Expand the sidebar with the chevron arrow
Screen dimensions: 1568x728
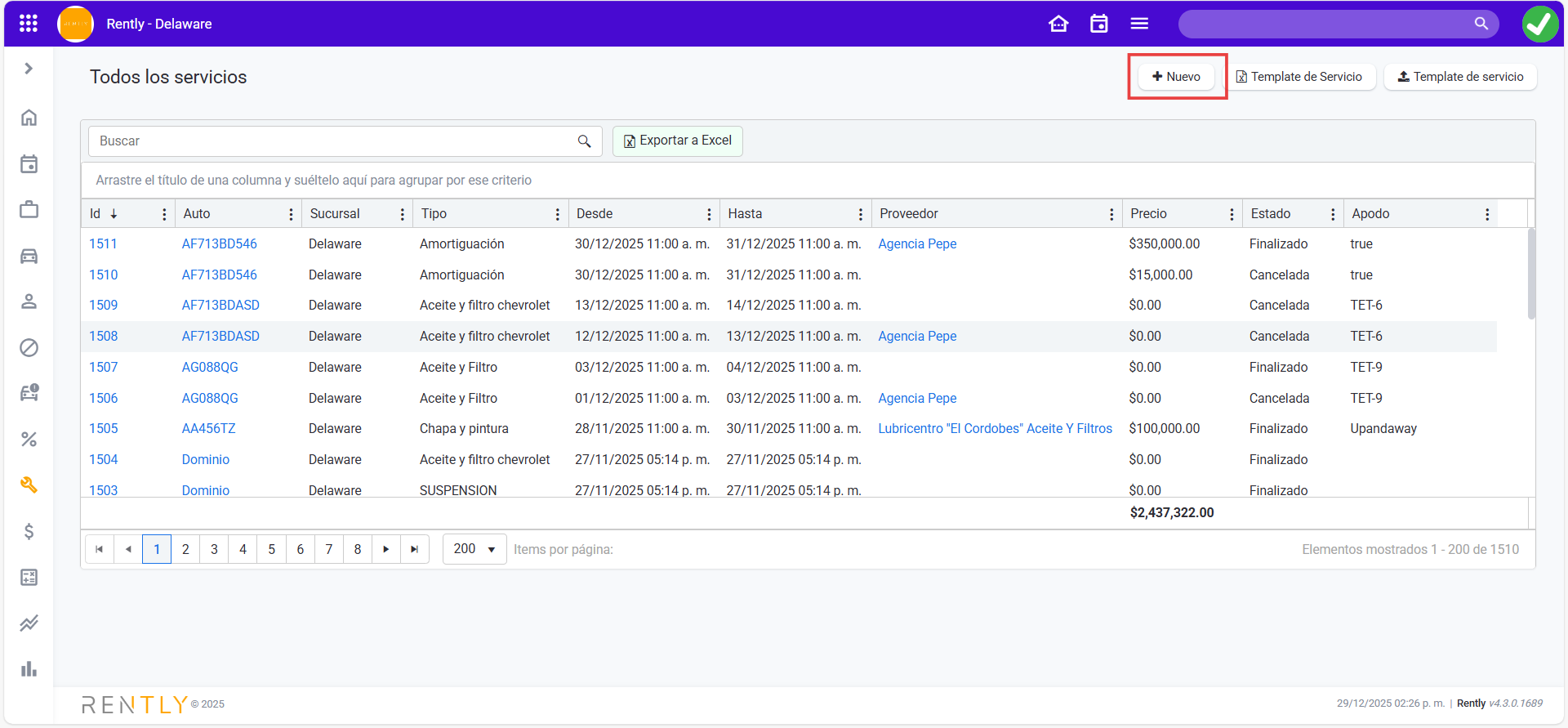click(29, 69)
